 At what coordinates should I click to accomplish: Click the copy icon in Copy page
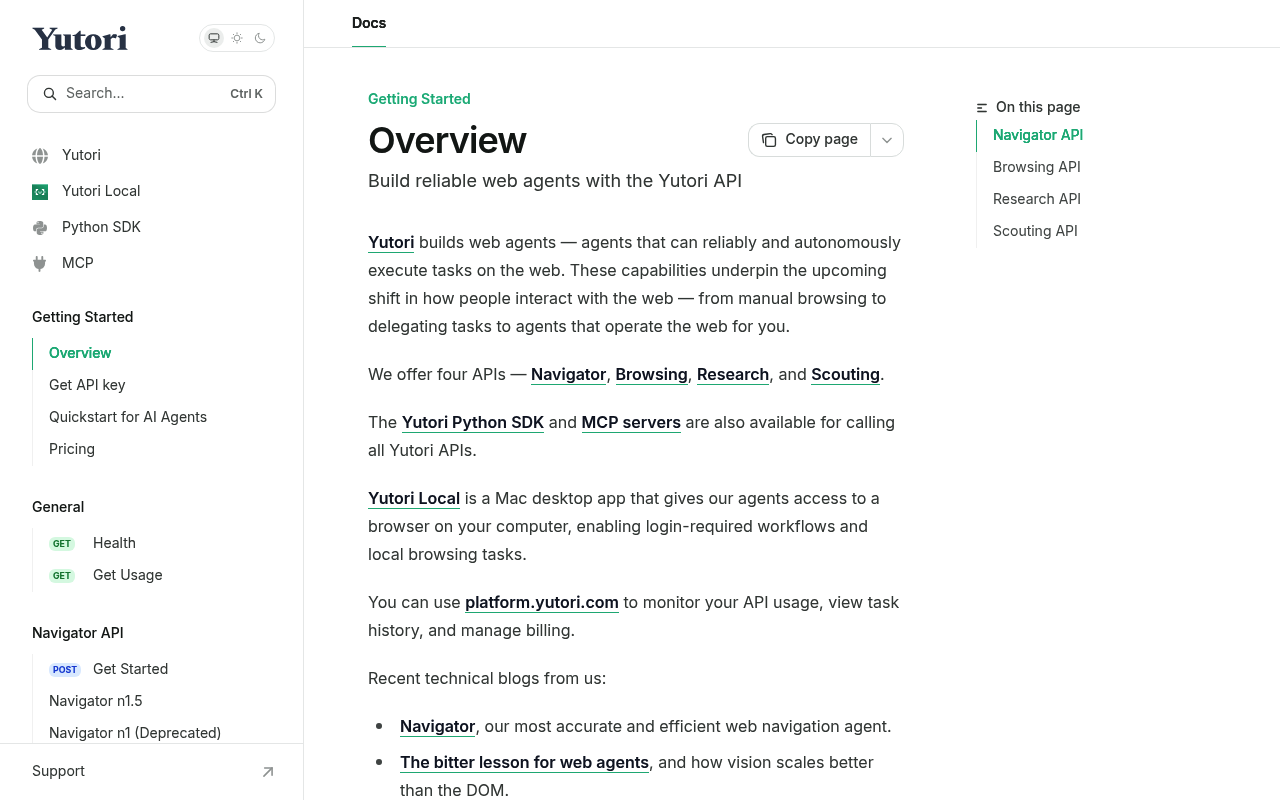click(769, 140)
